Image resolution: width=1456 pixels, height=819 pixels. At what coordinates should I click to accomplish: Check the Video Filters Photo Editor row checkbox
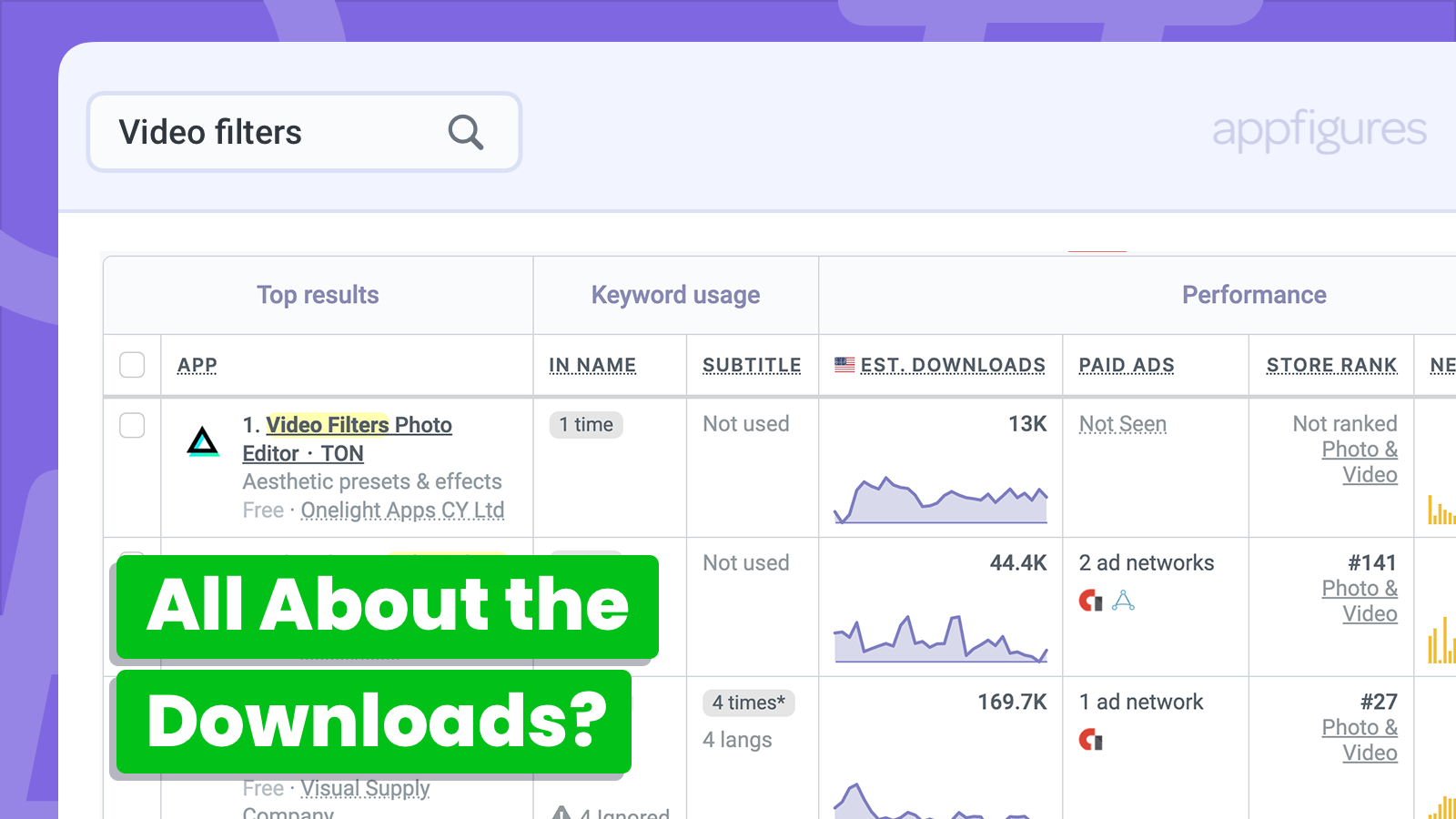[x=132, y=425]
